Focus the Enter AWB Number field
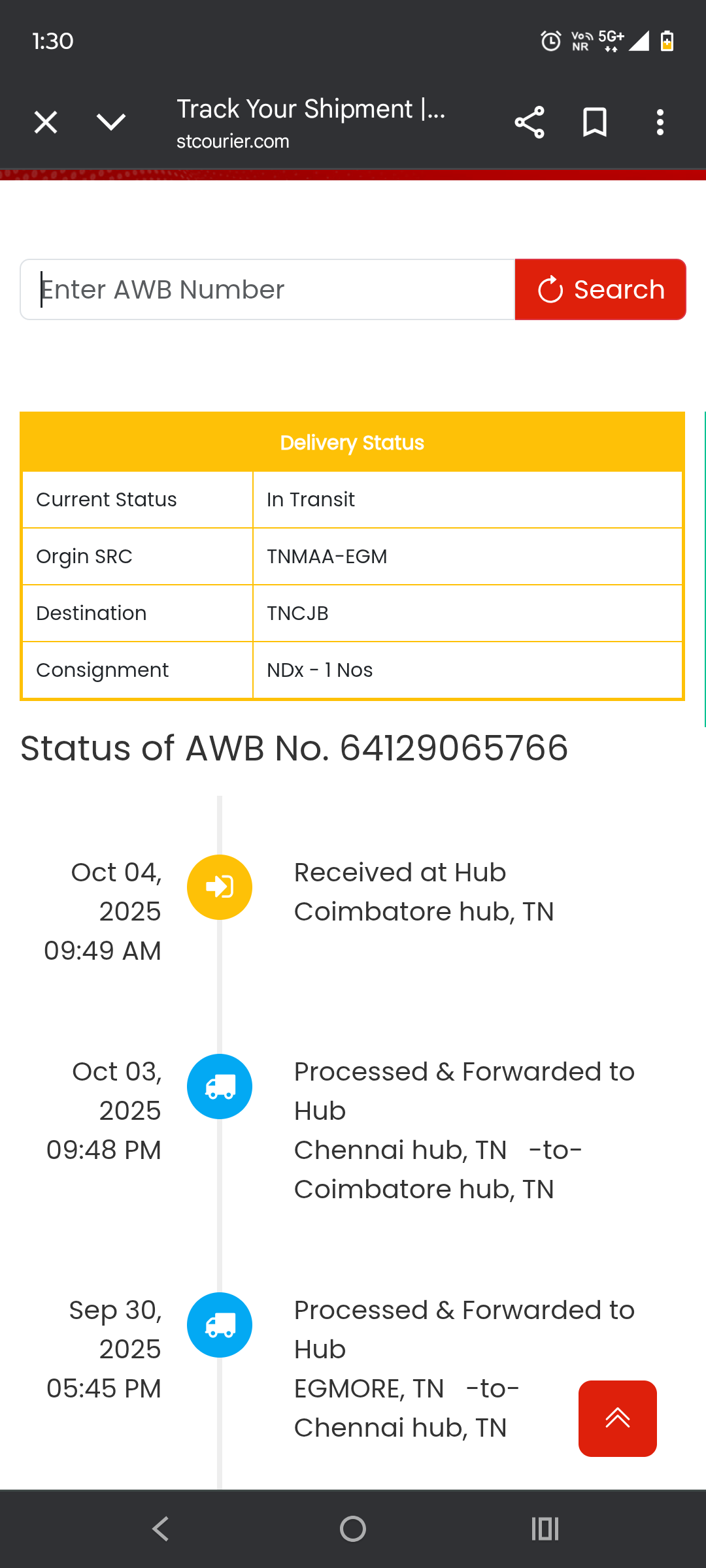This screenshot has width=706, height=1568. pos(268,289)
